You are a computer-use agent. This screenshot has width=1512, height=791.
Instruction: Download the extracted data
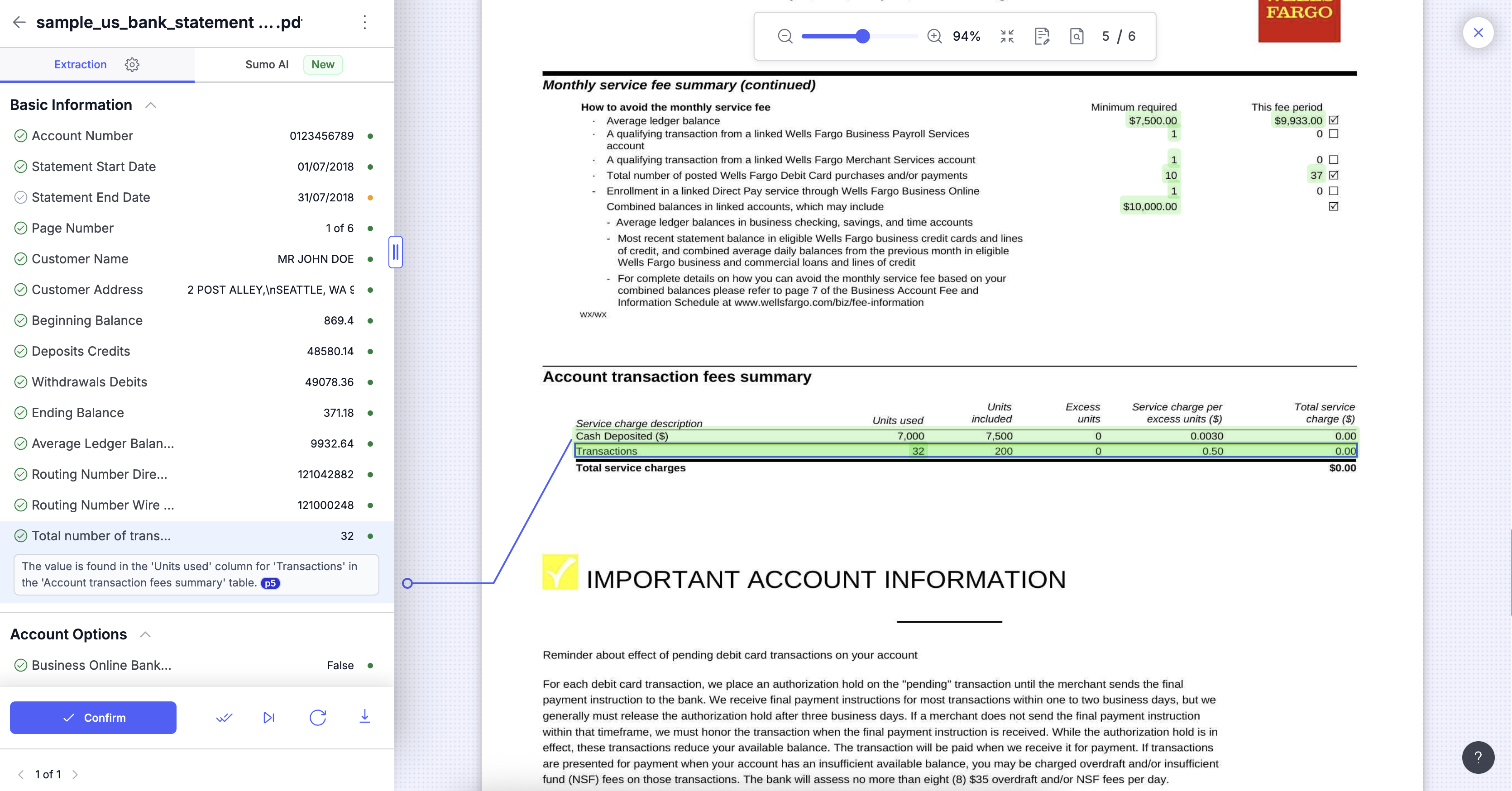364,716
